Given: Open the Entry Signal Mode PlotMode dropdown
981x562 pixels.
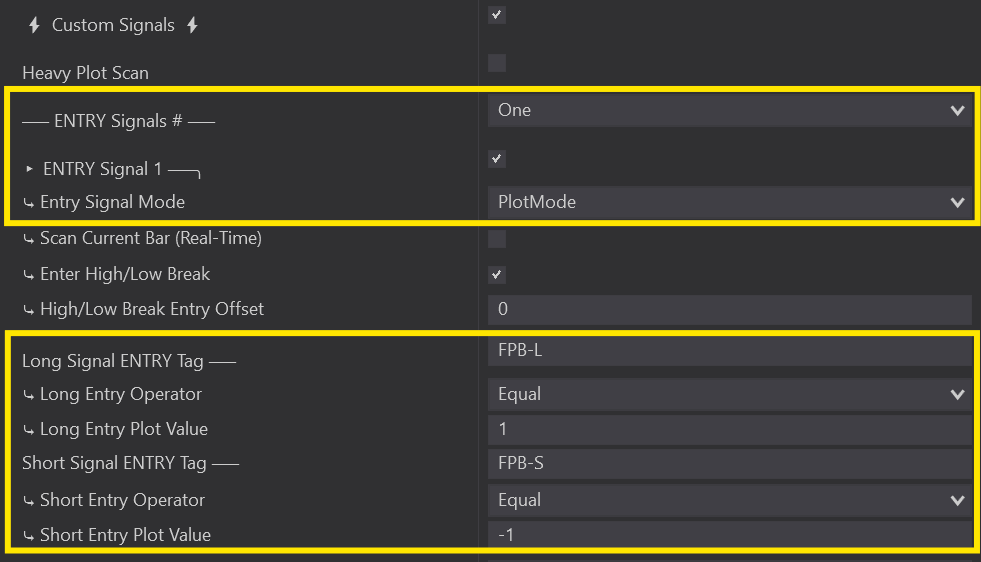Looking at the screenshot, I should [x=729, y=202].
